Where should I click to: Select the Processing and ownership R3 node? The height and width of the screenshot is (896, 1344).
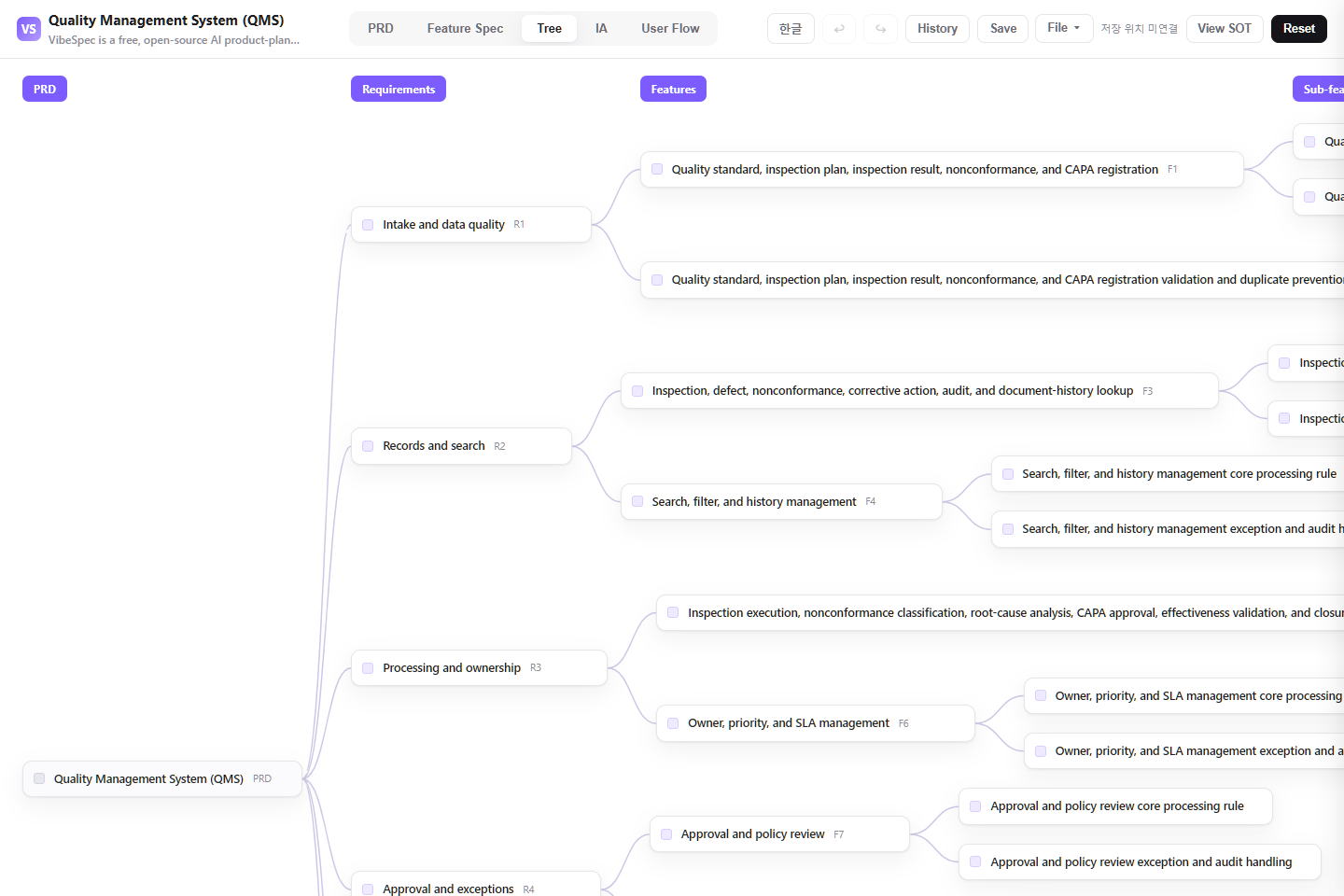tap(479, 667)
